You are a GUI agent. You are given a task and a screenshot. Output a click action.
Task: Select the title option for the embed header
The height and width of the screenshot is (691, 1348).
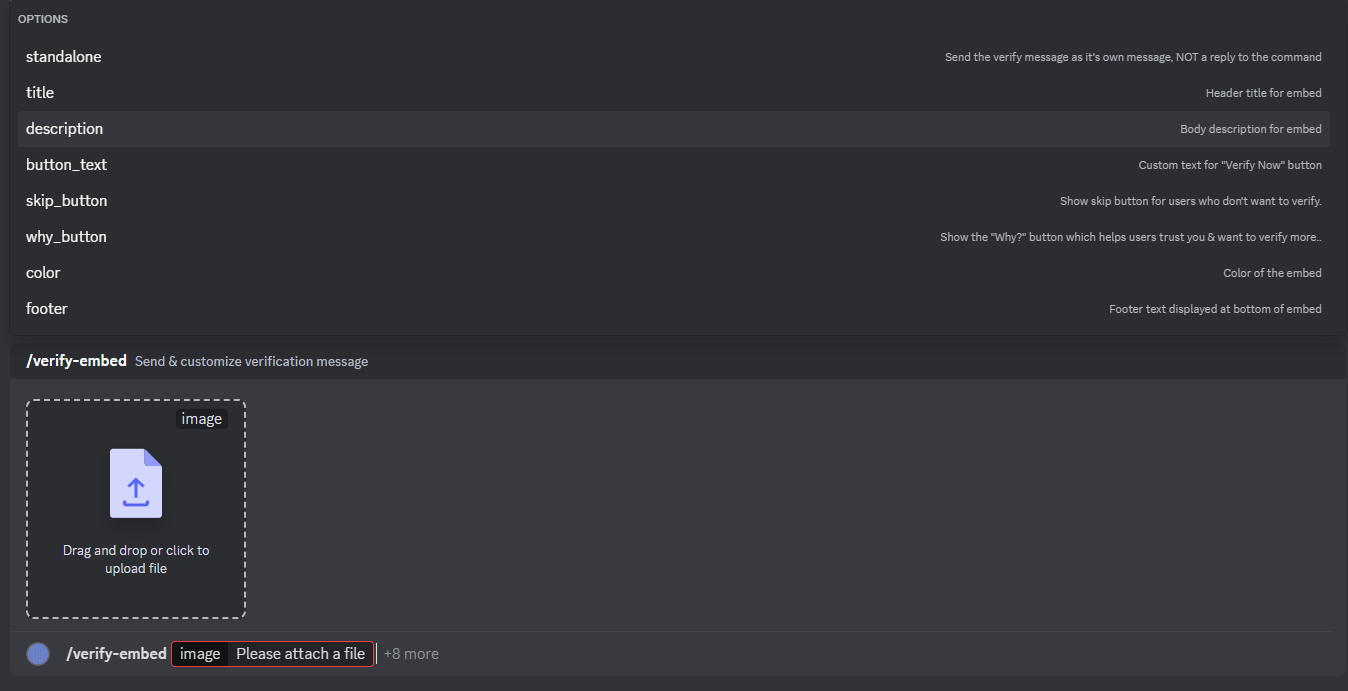click(x=40, y=92)
